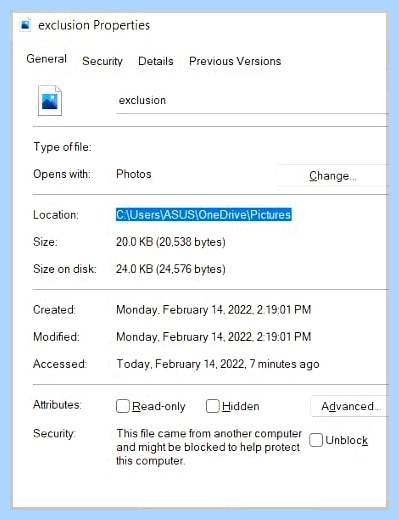Screen dimensions: 399x520
Task: Click the exclusion file name field
Action: 252,100
